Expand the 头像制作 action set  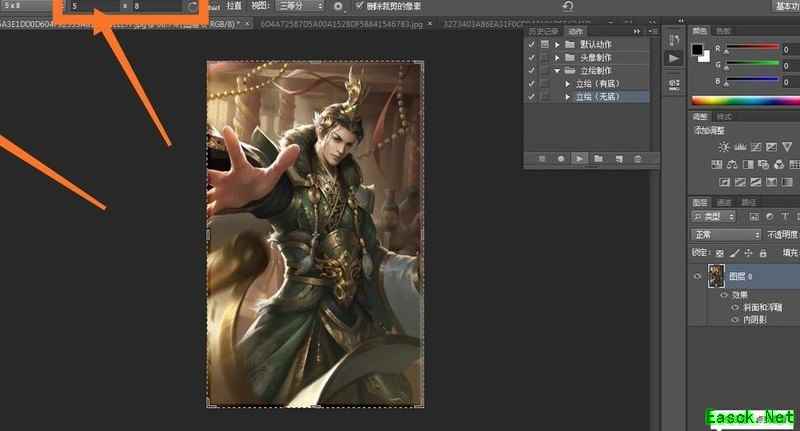pyautogui.click(x=556, y=58)
